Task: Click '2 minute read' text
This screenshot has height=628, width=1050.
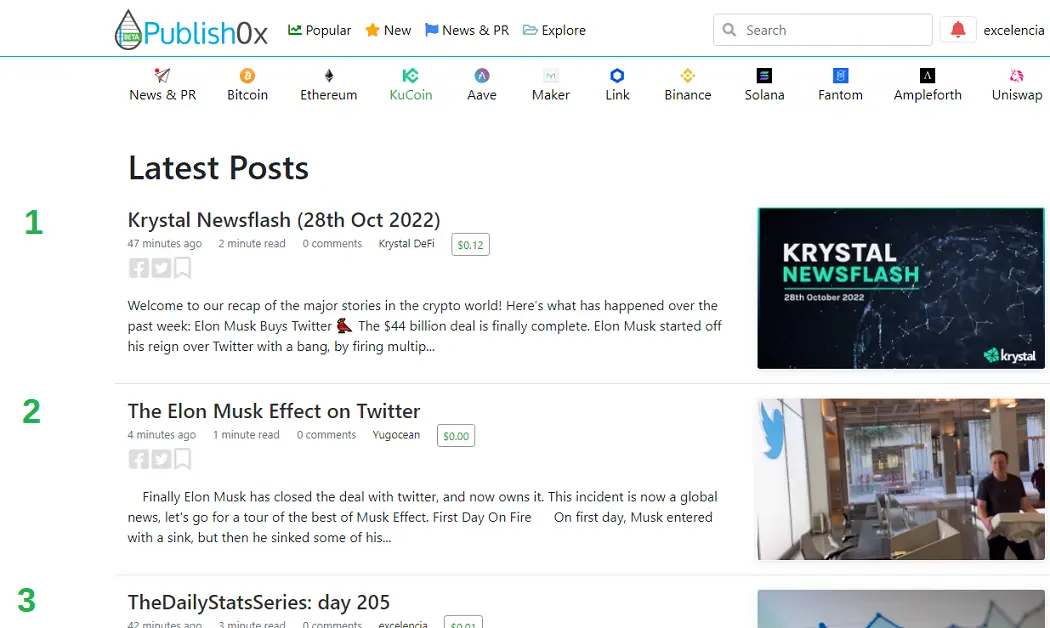Action: coord(252,244)
